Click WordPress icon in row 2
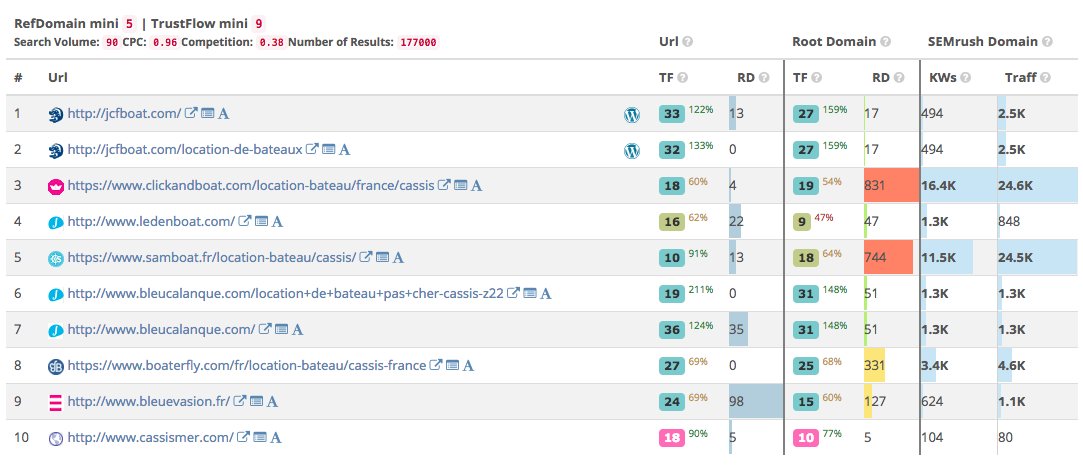 (632, 151)
